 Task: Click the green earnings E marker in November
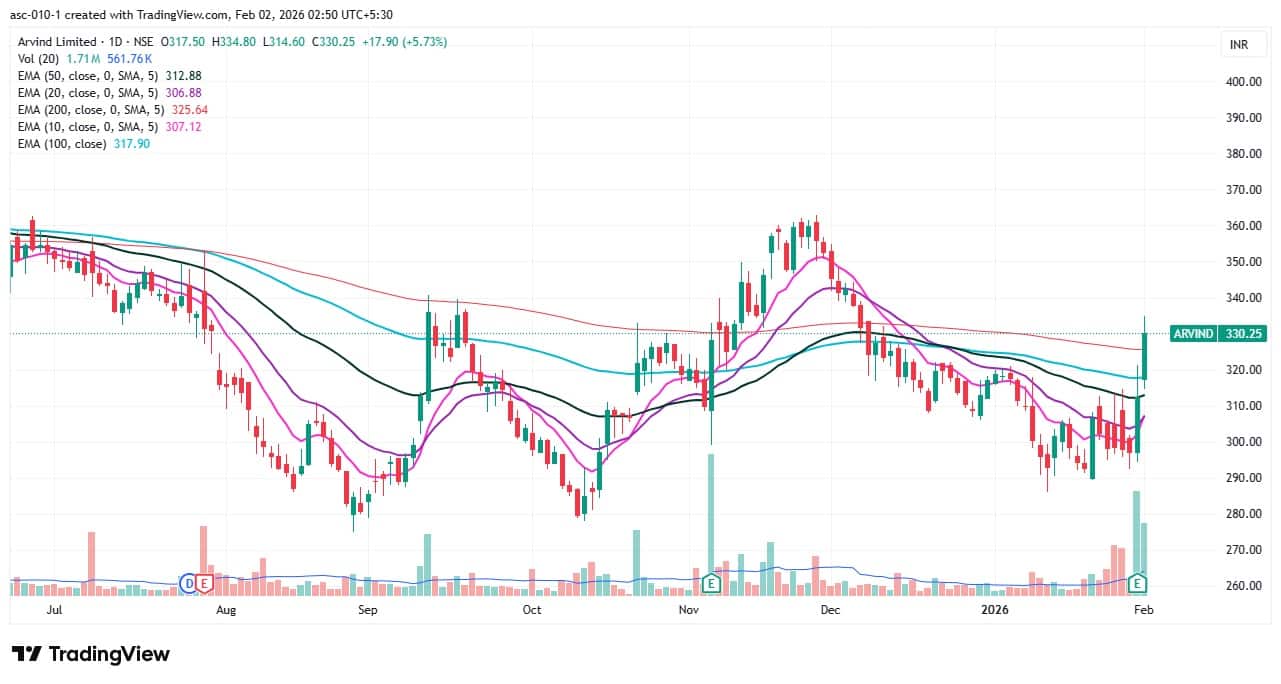point(712,582)
